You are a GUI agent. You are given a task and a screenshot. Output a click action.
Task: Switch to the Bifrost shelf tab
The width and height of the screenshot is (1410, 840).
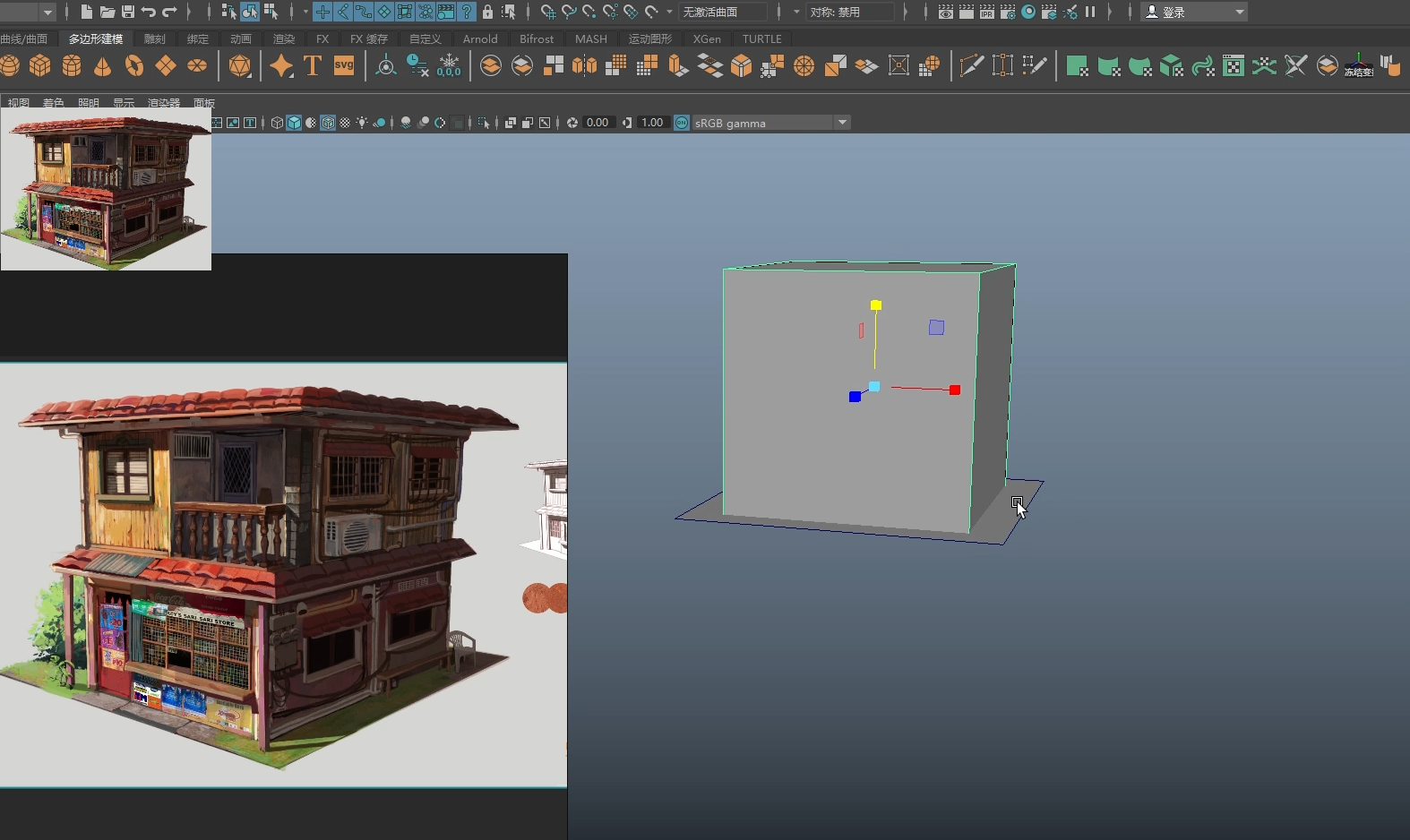click(537, 39)
